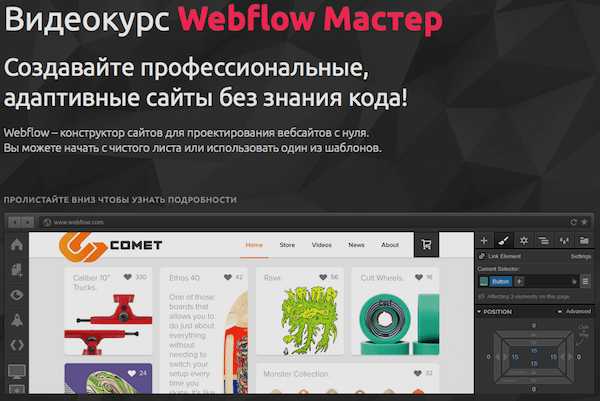Open the code export brackets icon
This screenshot has height=401, width=600.
tap(17, 345)
